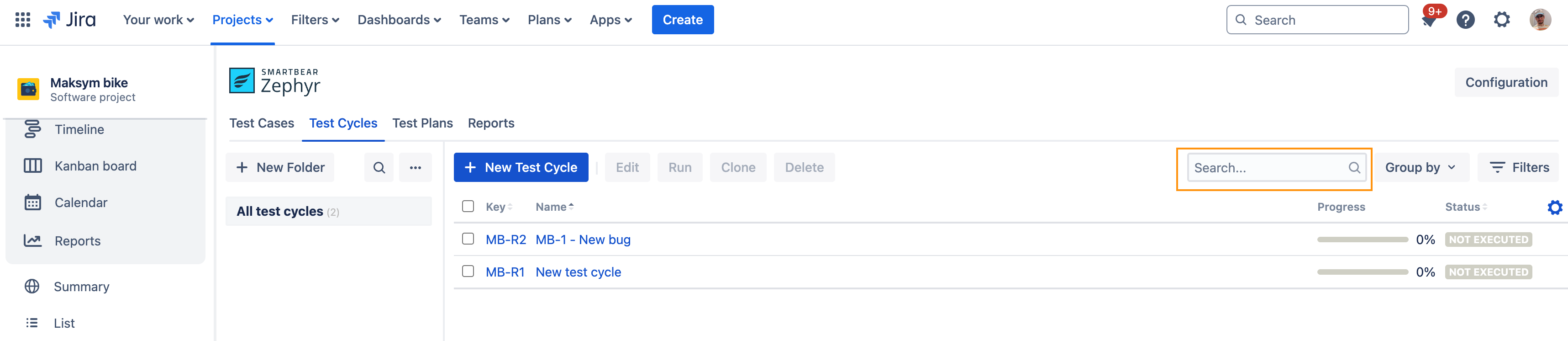Click the folder search magnifier icon
1568x341 pixels.
pyautogui.click(x=379, y=167)
